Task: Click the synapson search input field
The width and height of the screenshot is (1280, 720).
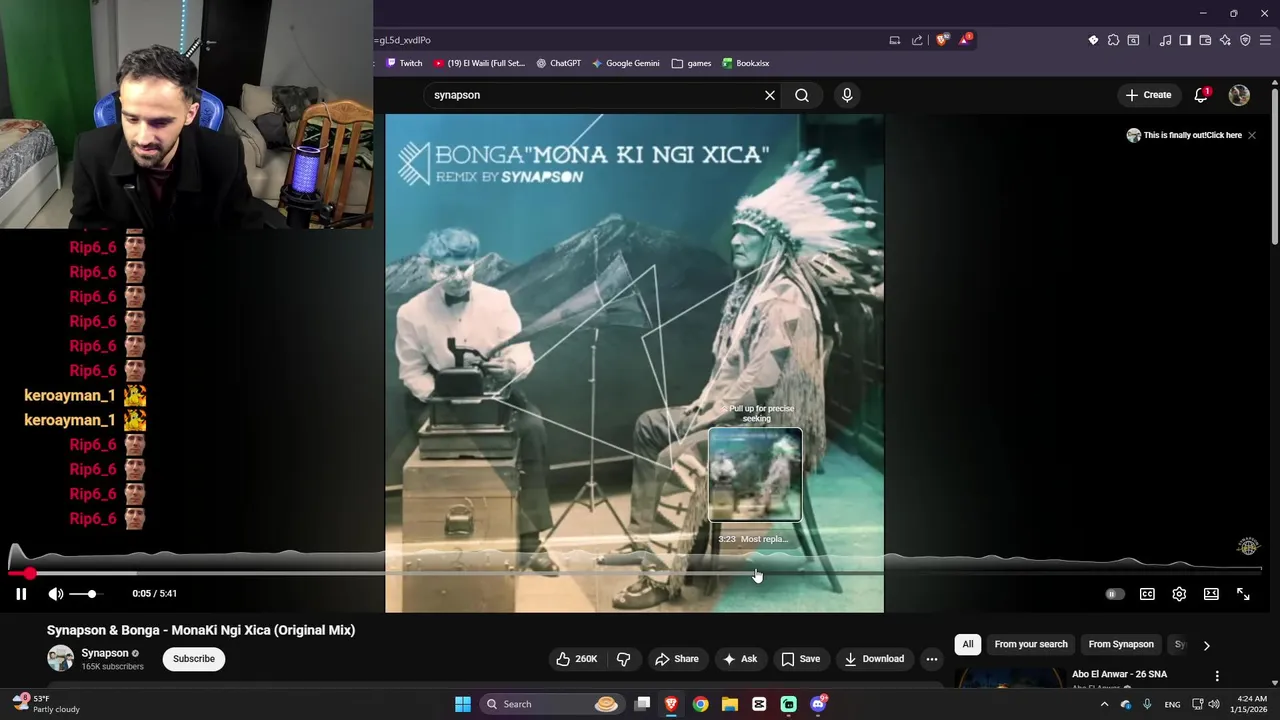Action: point(595,95)
